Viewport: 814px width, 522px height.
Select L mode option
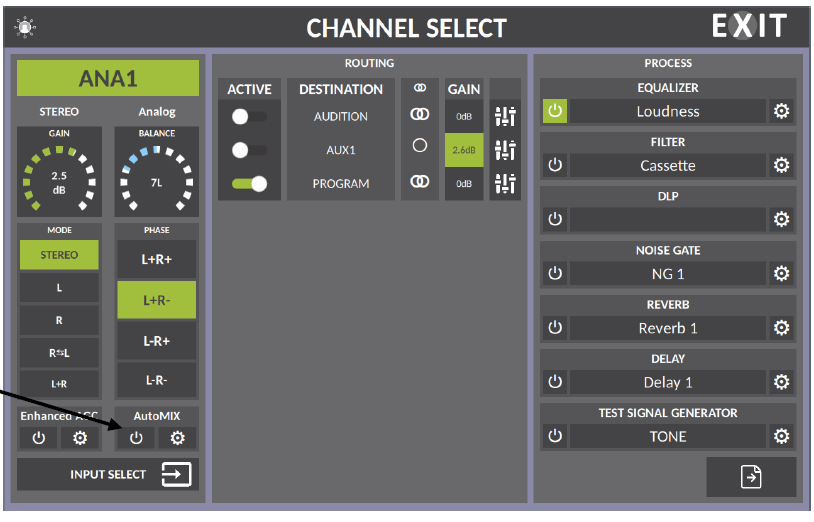[59, 288]
